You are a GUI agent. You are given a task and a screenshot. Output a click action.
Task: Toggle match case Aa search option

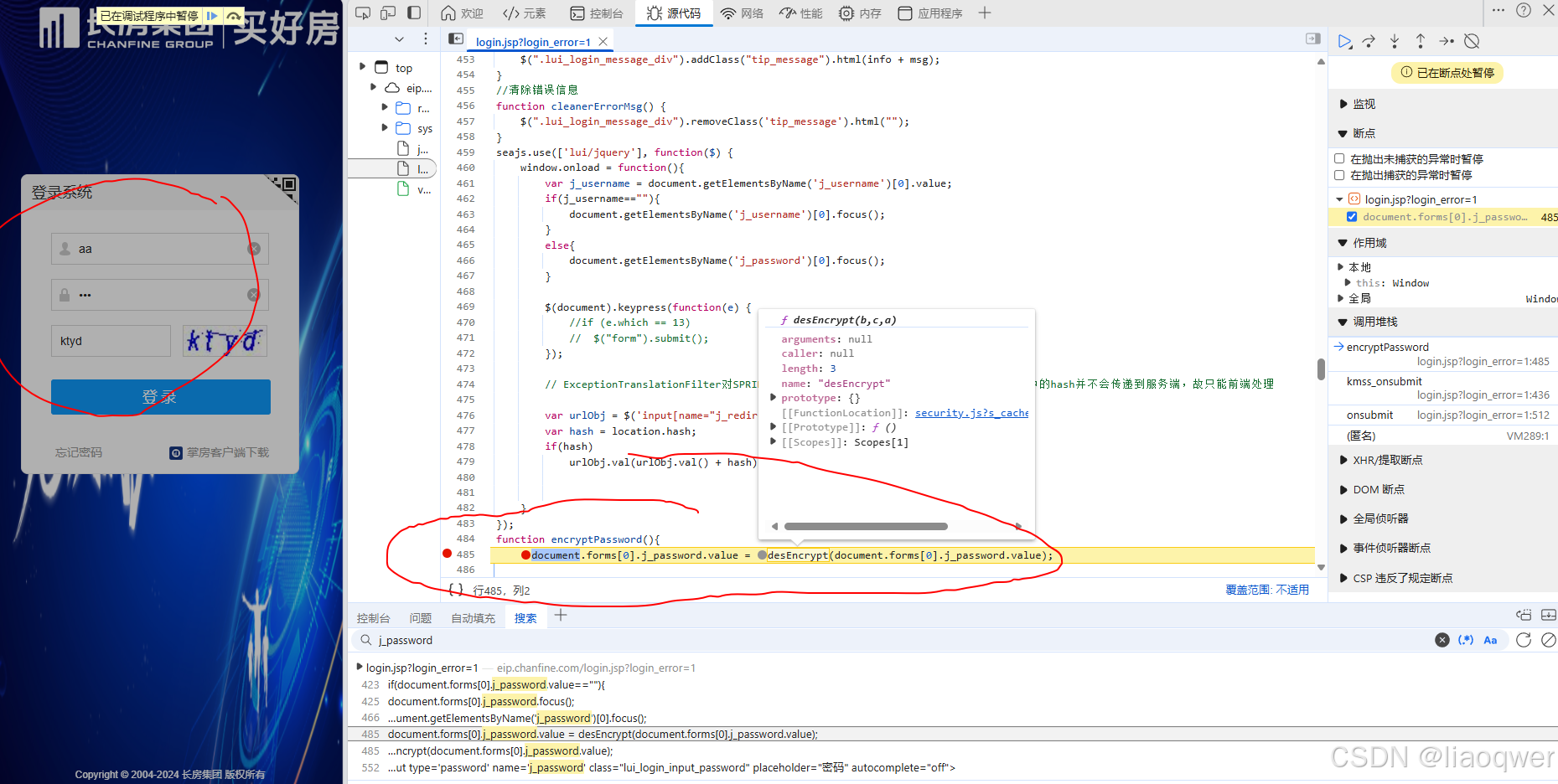(1490, 640)
